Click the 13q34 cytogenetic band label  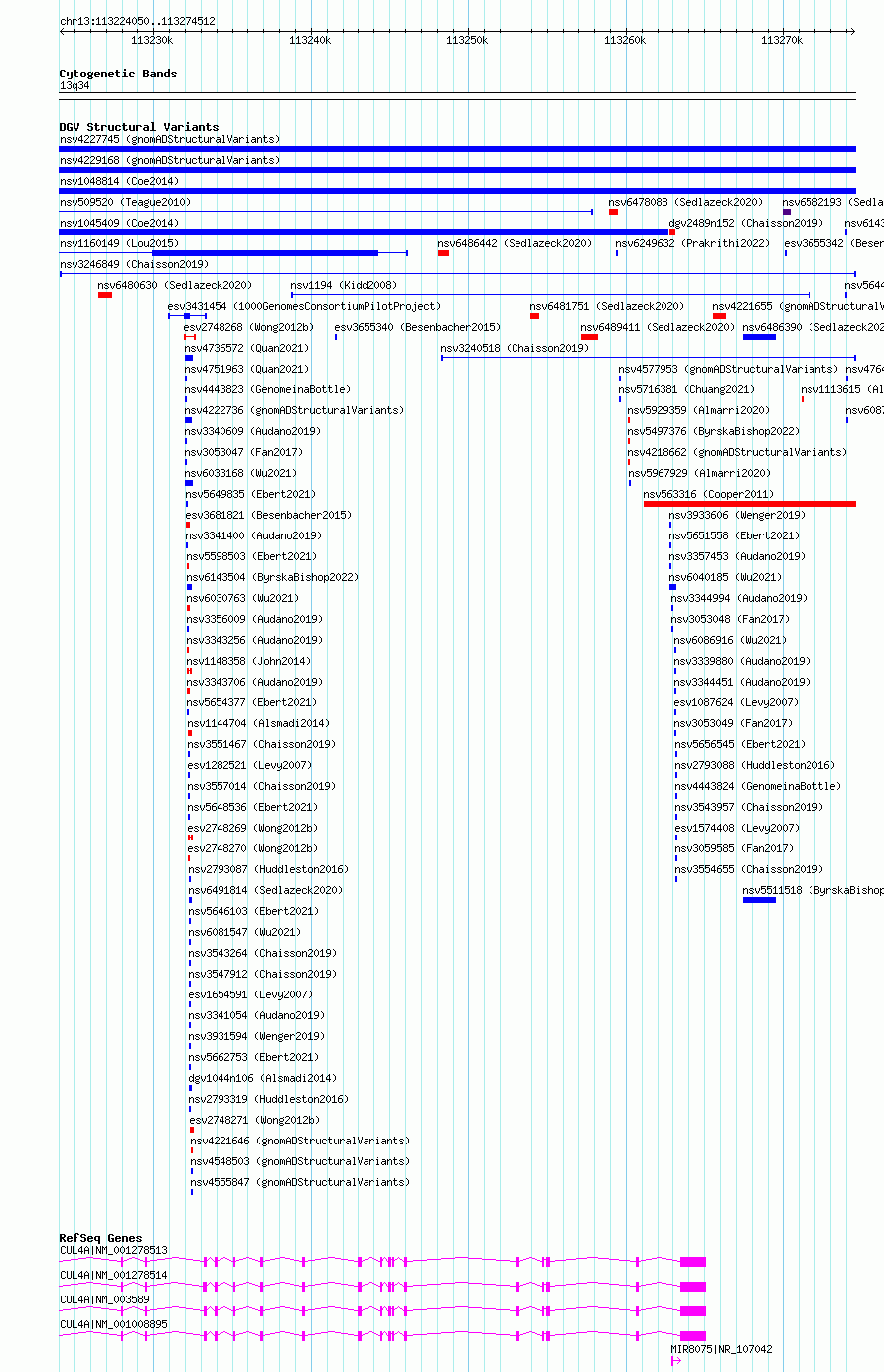point(74,85)
